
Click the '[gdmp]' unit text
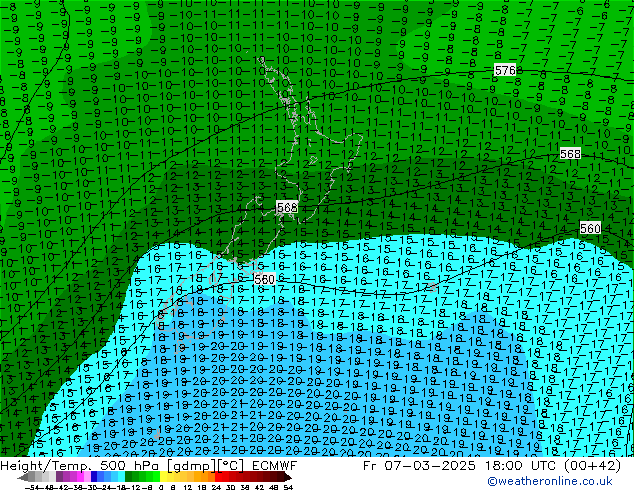(x=190, y=466)
